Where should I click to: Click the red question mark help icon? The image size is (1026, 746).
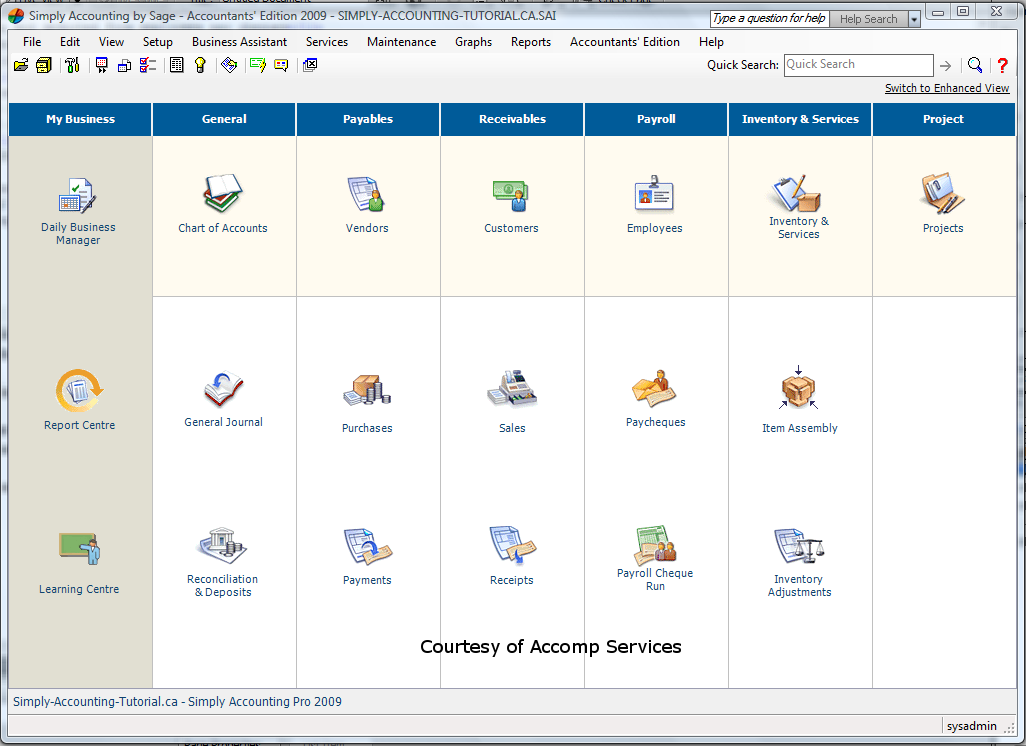[x=1002, y=65]
